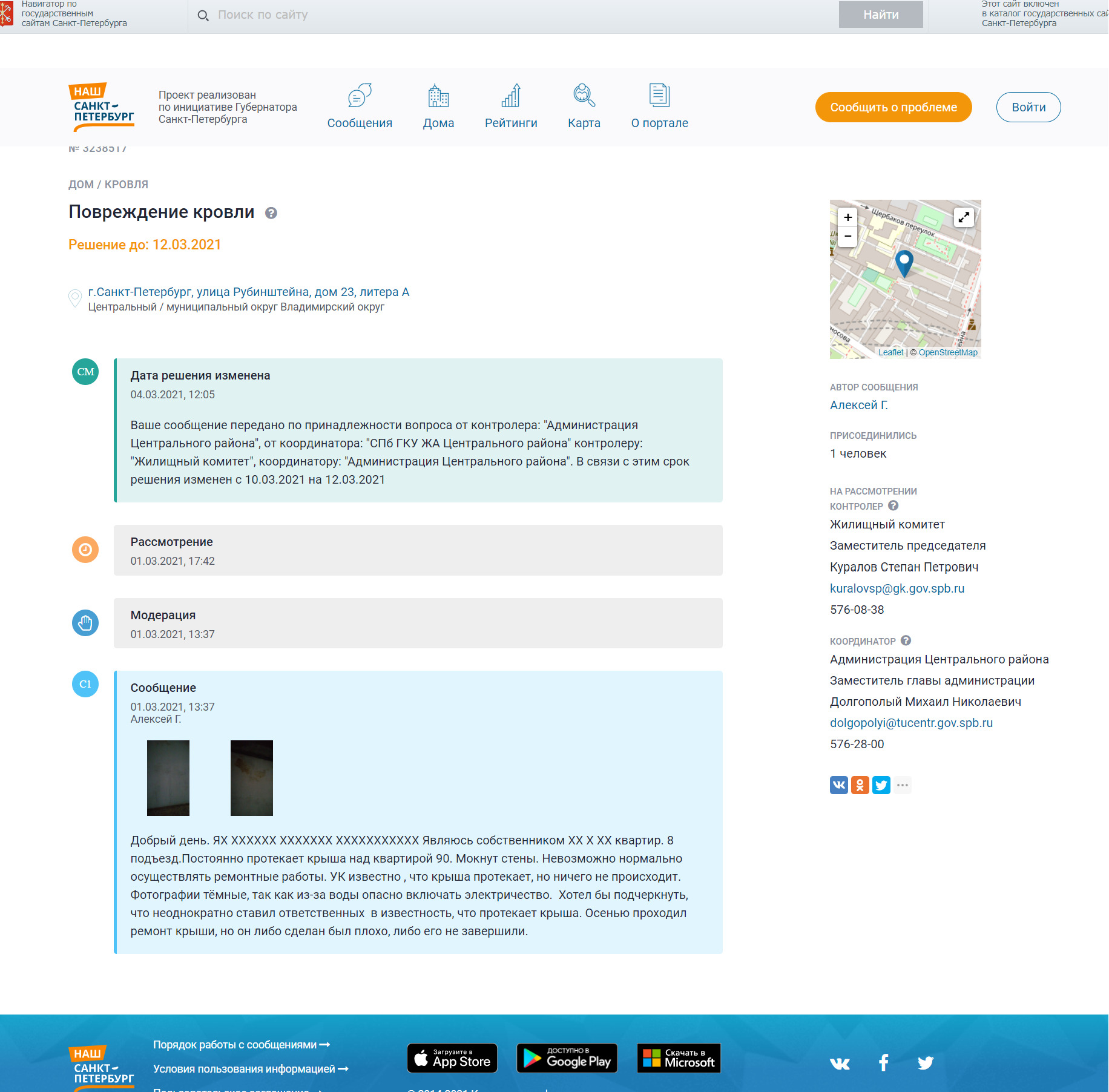1109x1092 pixels.
Task: Select the Рассмотрение status entry
Action: [418, 550]
